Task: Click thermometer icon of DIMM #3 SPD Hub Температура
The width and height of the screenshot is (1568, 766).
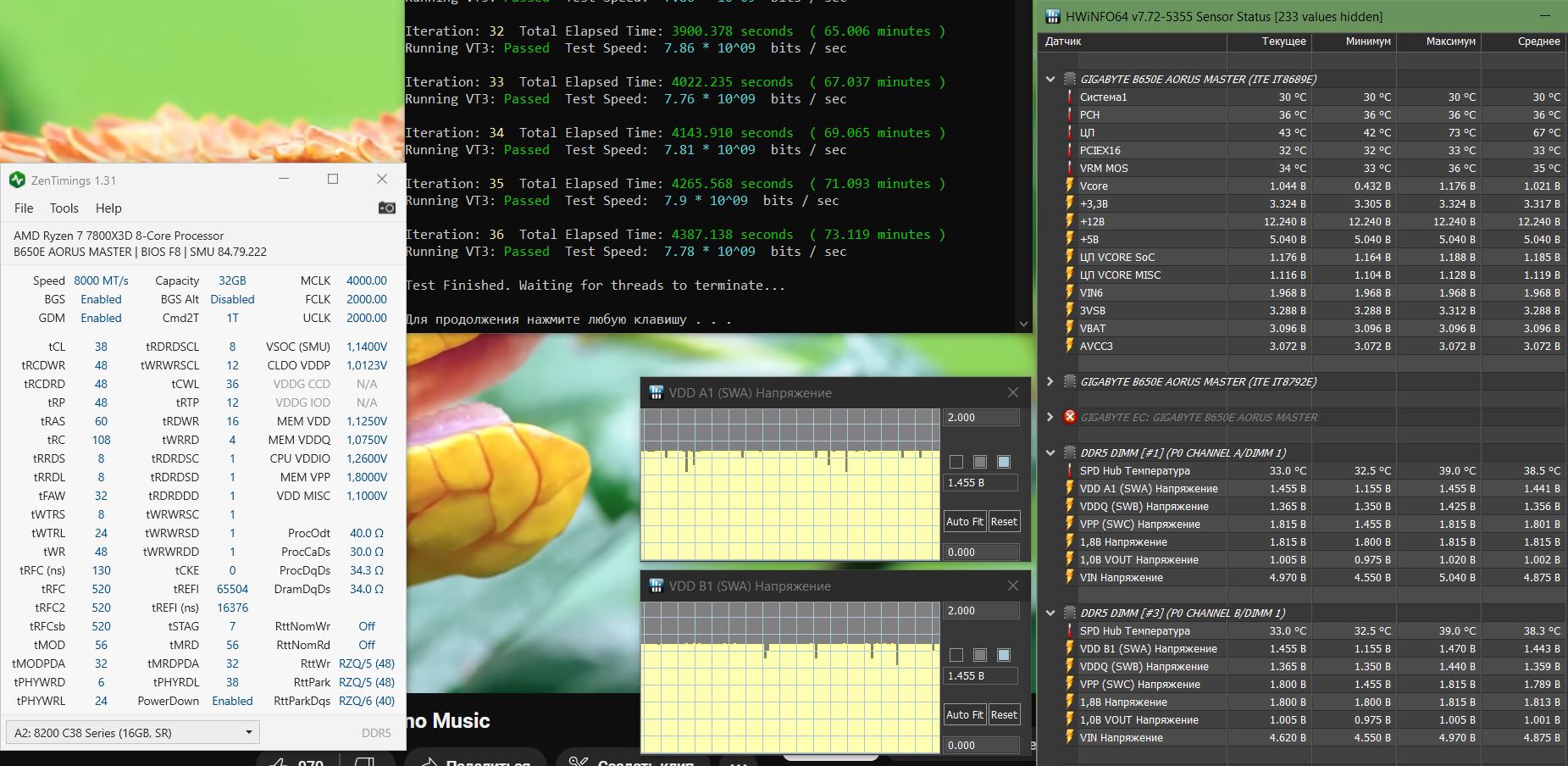Action: (x=1070, y=630)
